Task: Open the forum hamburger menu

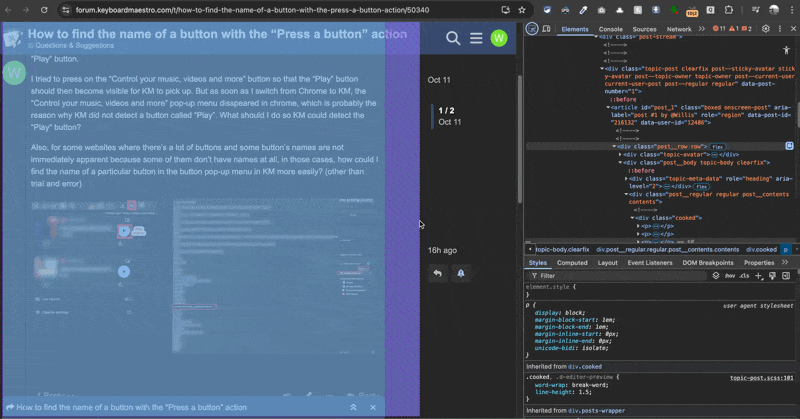Action: click(x=476, y=38)
